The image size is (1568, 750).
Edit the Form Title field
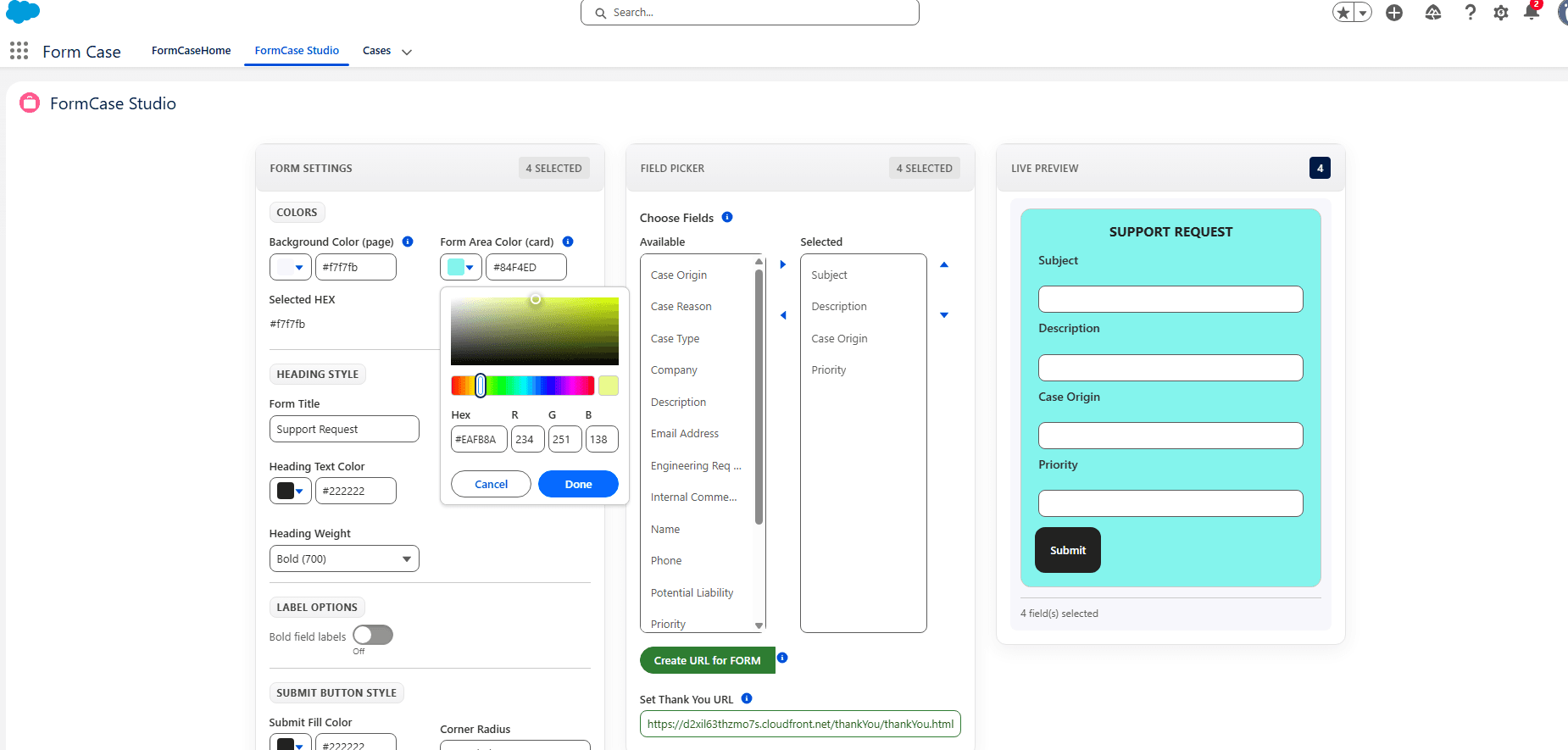[x=344, y=429]
